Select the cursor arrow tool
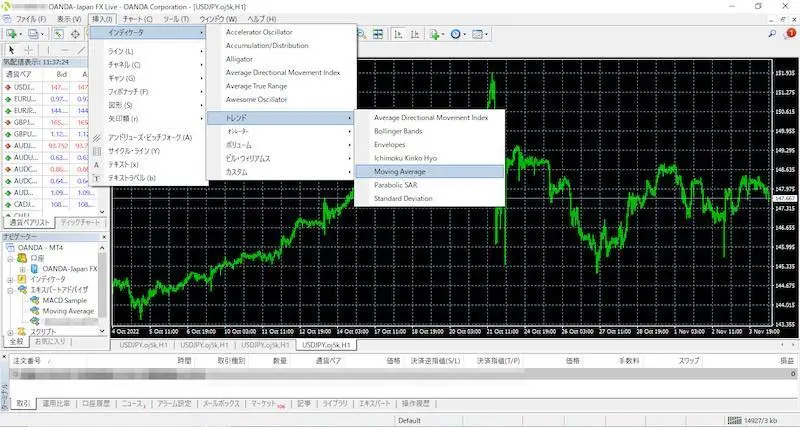800x427 pixels. 12,50
